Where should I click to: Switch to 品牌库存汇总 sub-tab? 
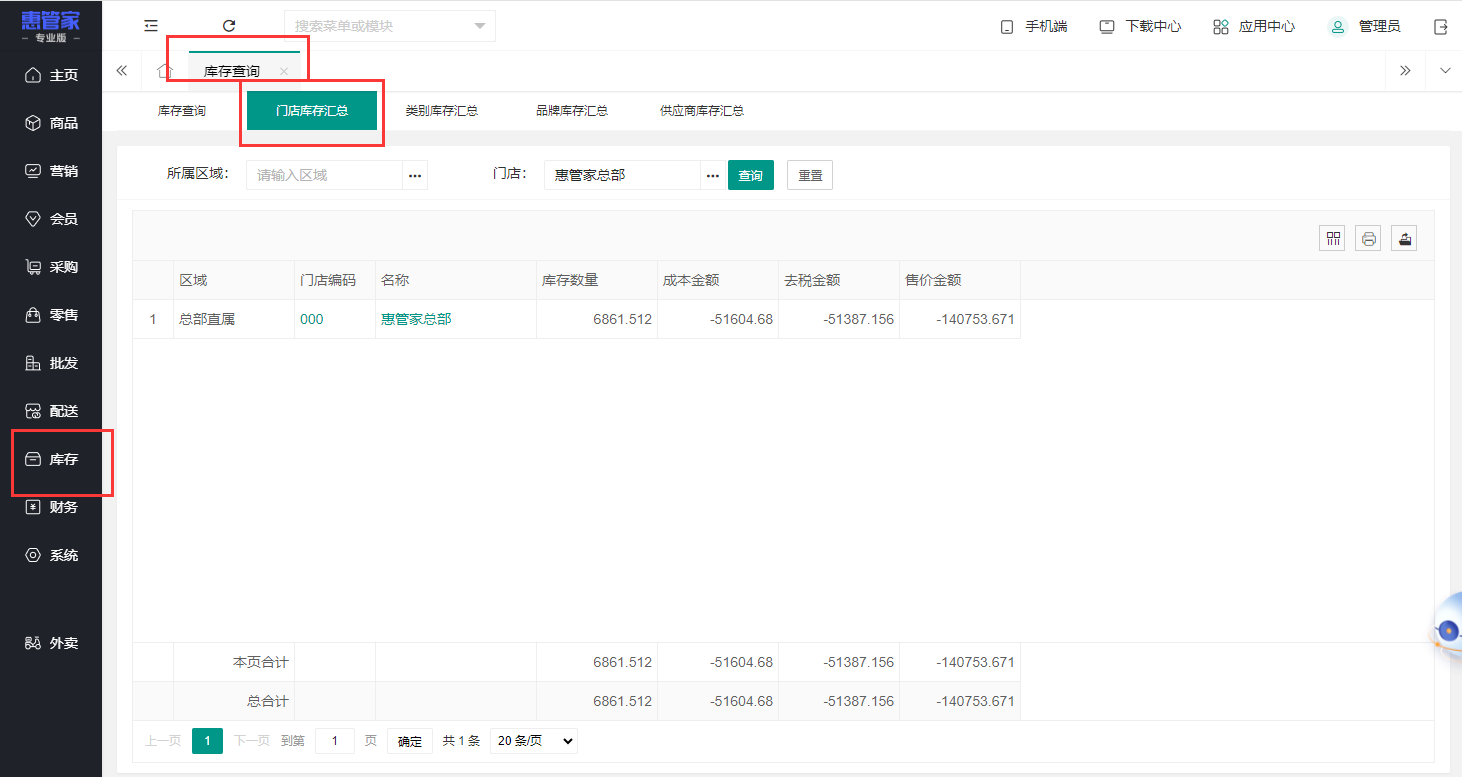coord(572,111)
